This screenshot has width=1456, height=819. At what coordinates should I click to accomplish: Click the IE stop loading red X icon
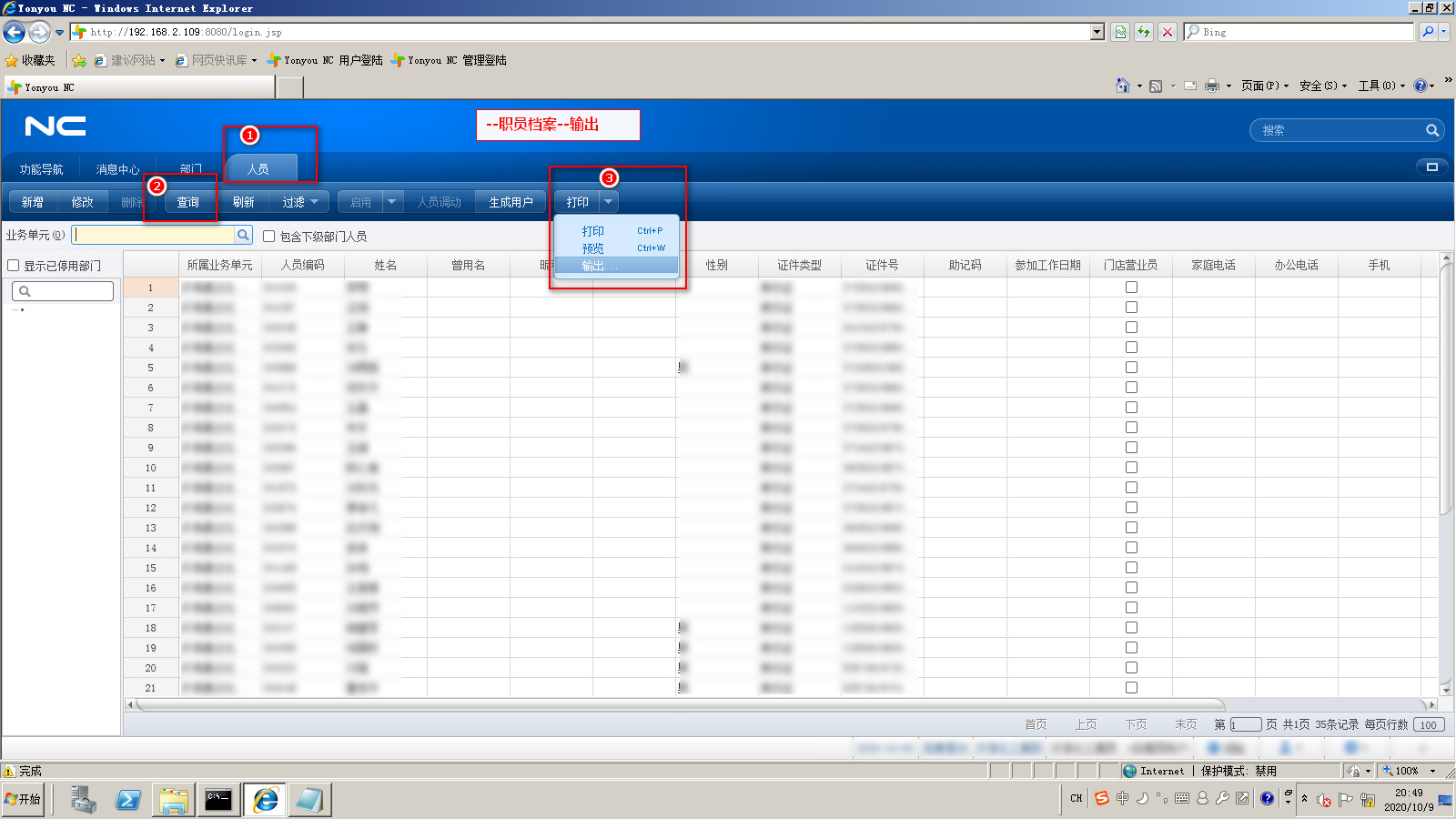pos(1168,32)
